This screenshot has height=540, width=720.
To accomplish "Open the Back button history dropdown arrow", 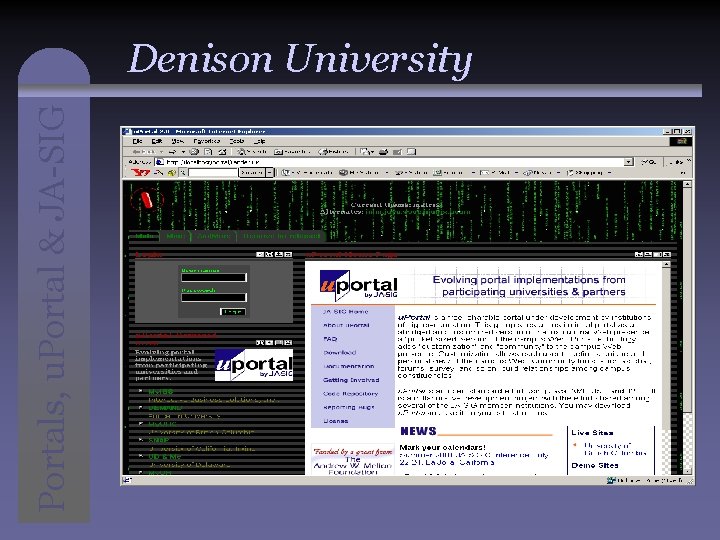I will pos(161,152).
